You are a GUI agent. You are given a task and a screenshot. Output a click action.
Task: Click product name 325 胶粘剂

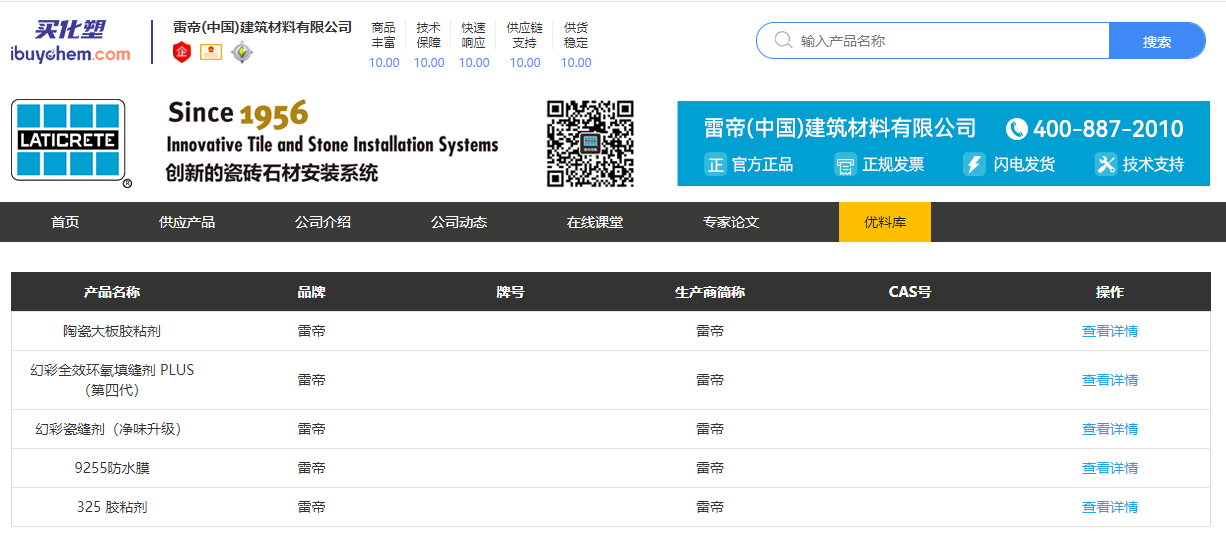coord(112,507)
